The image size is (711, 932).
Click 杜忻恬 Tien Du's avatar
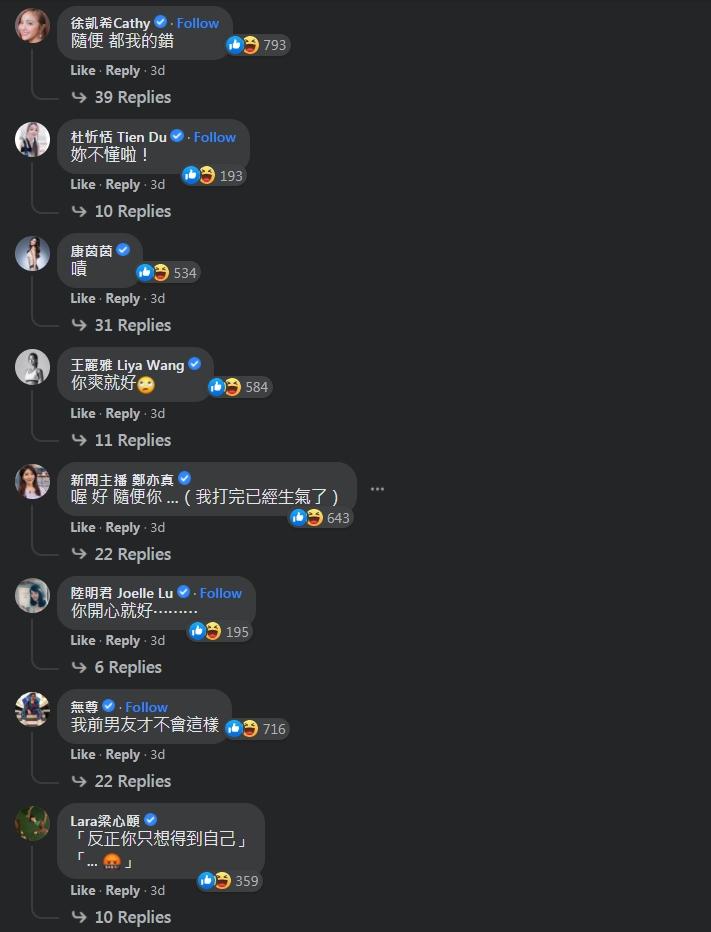pos(32,140)
